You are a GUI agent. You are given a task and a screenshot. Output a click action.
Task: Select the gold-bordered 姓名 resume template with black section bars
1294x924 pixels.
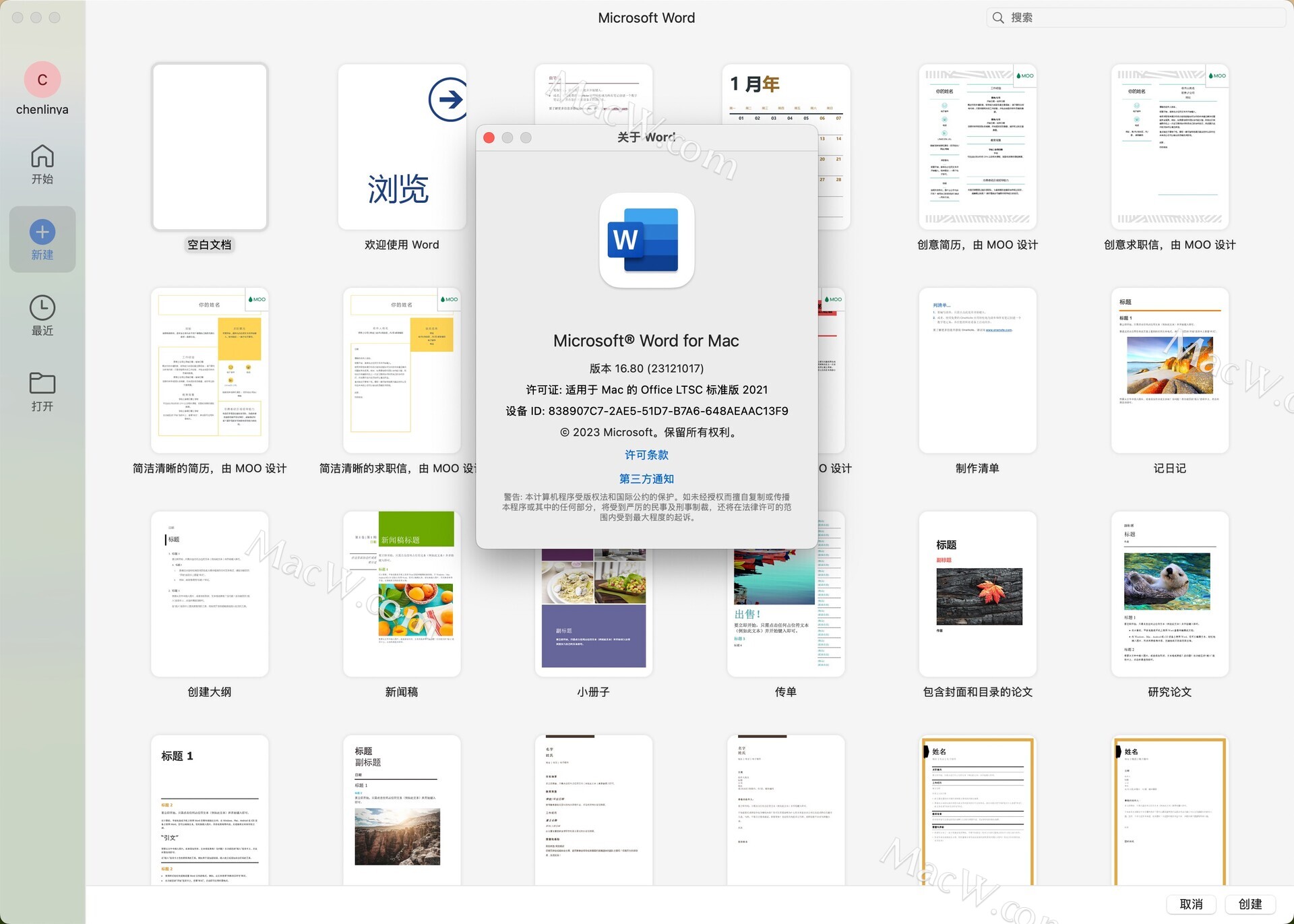[x=977, y=810]
